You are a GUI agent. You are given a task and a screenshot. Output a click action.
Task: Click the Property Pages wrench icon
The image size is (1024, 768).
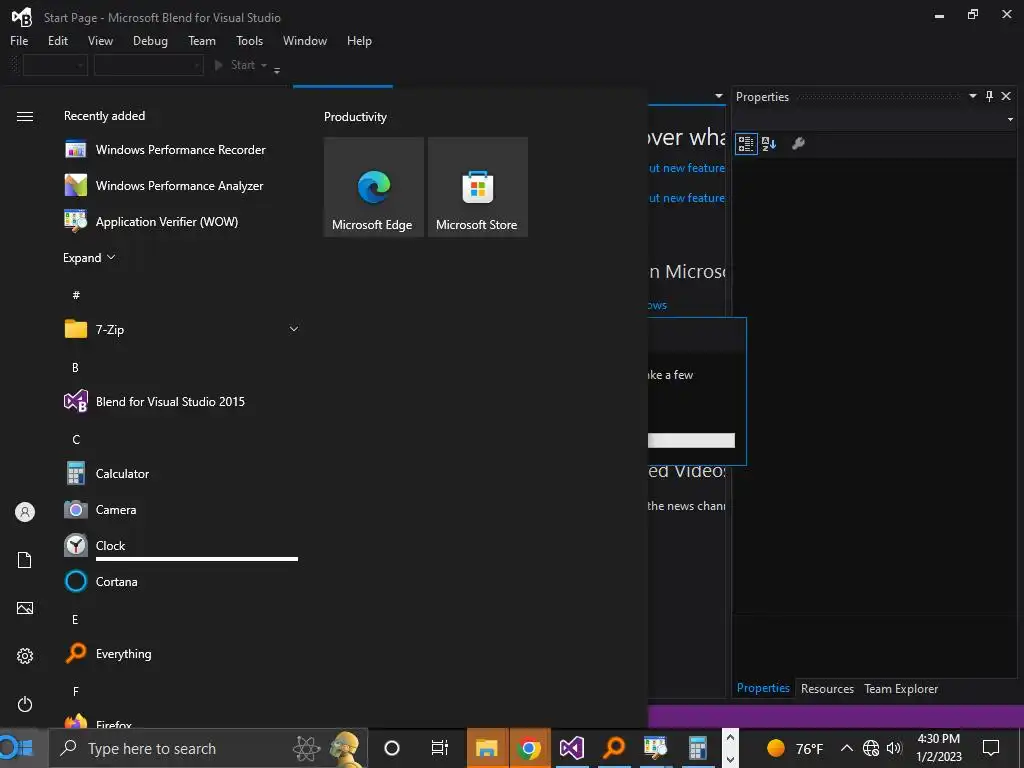click(798, 144)
